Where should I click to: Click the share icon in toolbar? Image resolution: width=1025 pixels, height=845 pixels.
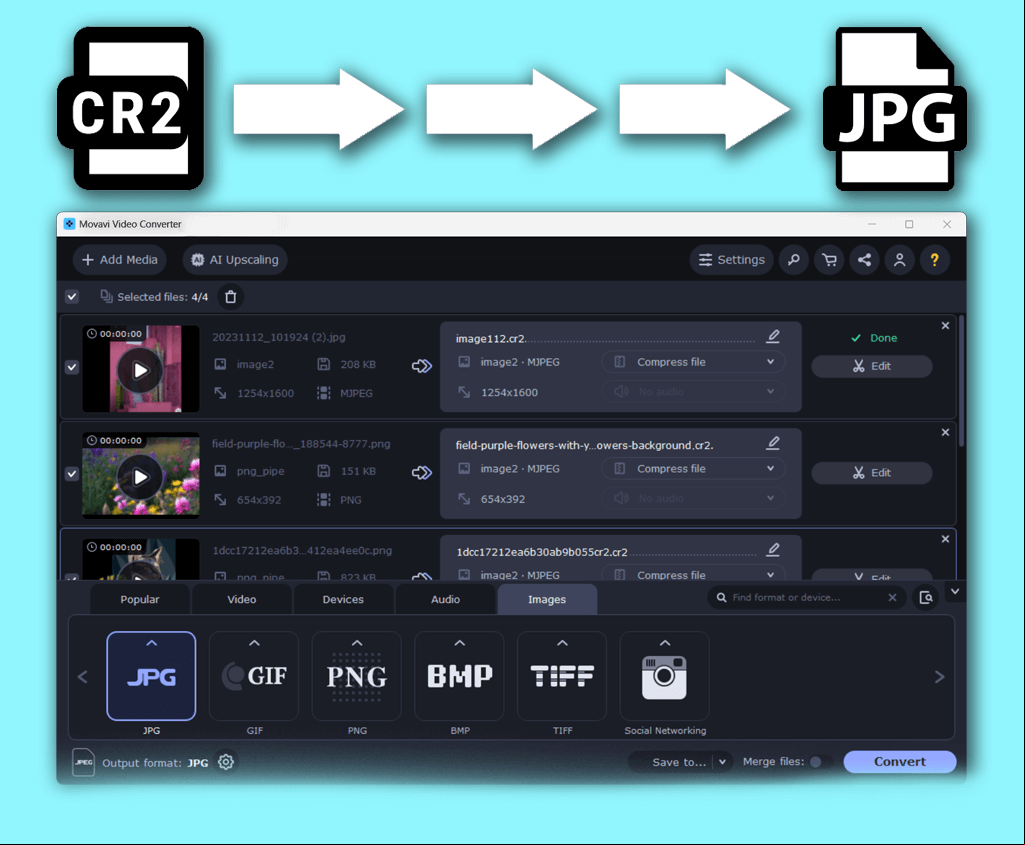864,260
